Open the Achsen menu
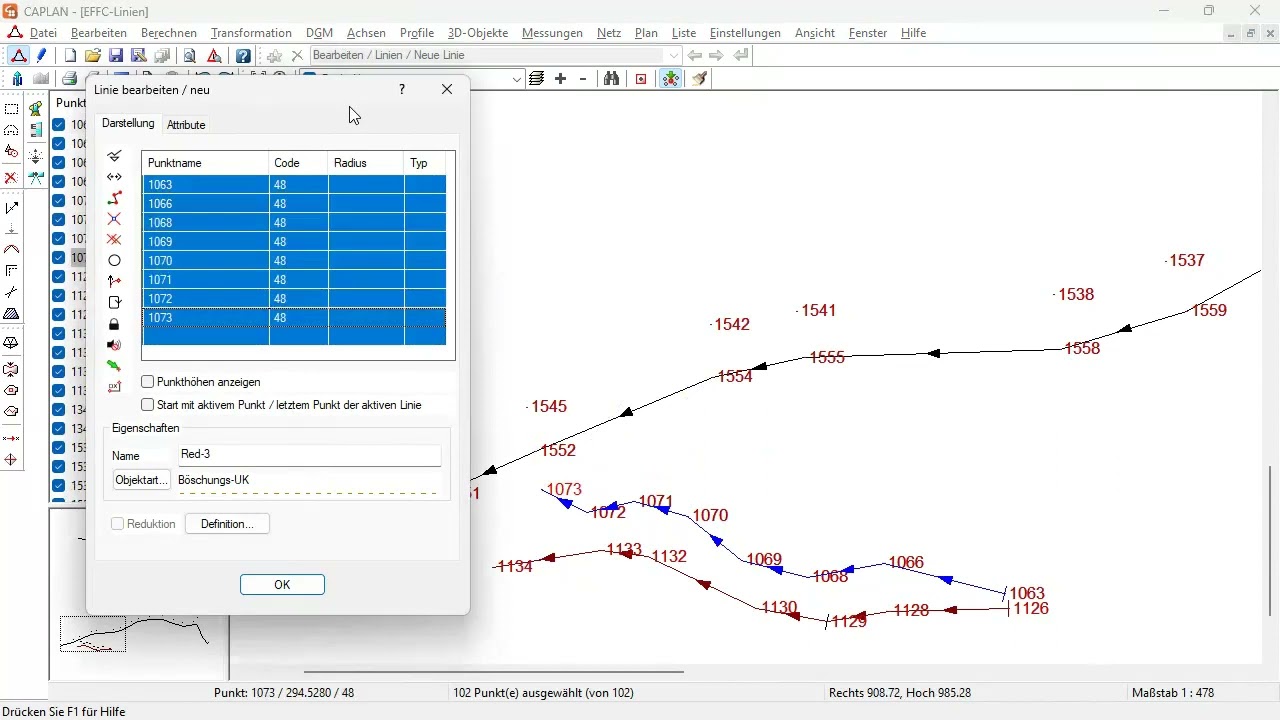 pyautogui.click(x=366, y=33)
